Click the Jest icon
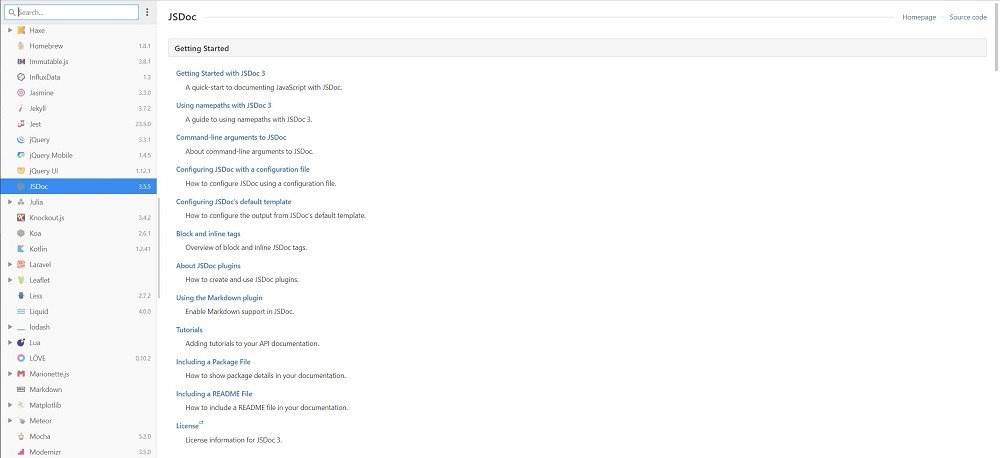 point(21,124)
